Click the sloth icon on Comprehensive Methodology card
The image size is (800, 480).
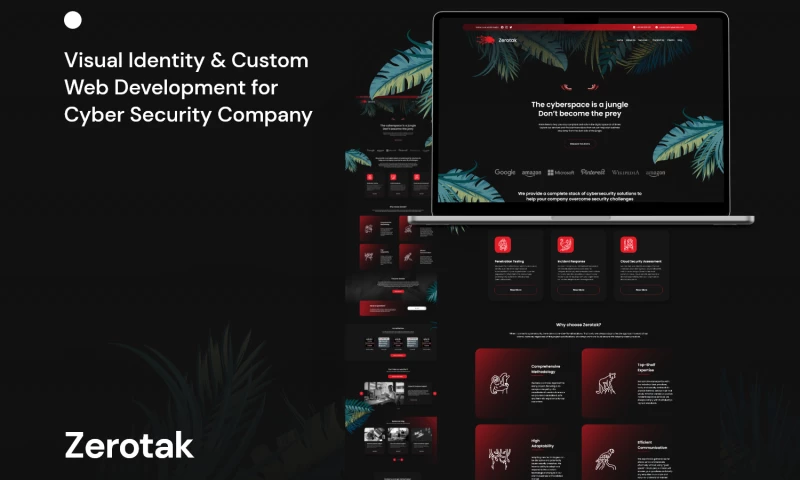(x=499, y=384)
